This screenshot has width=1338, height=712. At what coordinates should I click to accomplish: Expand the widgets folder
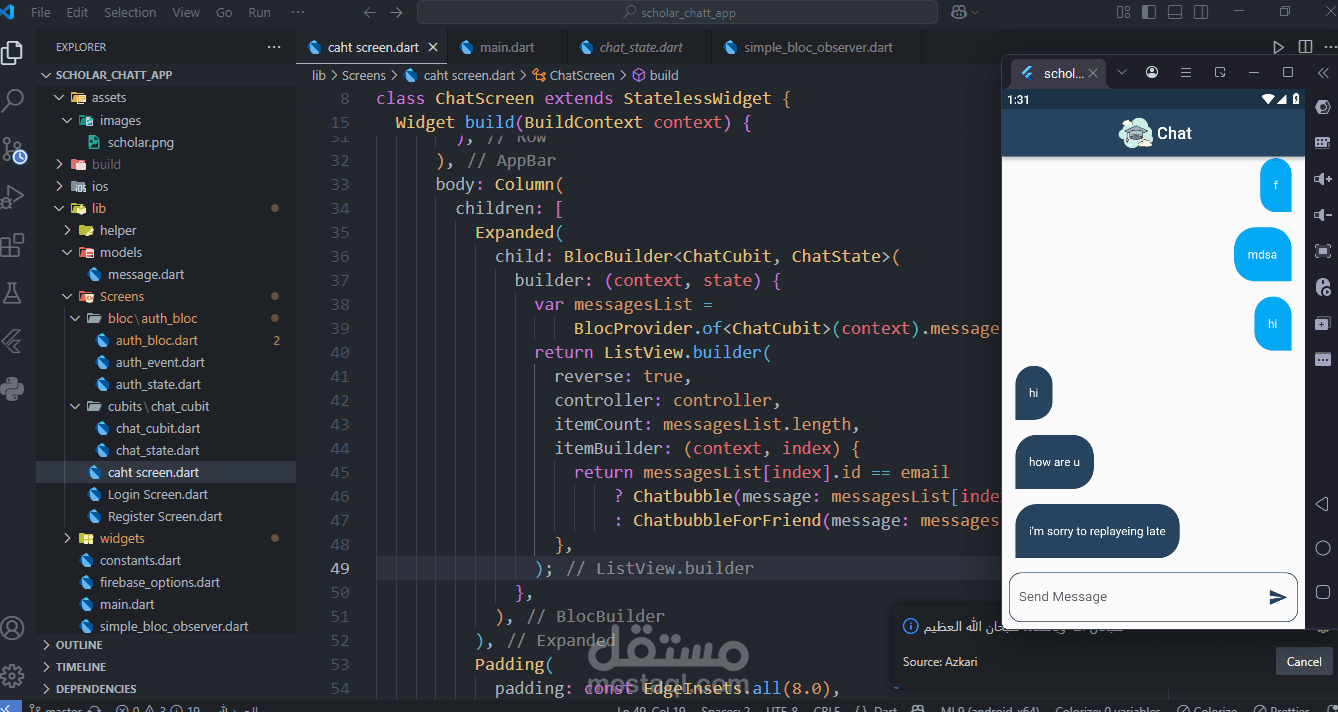pos(121,538)
